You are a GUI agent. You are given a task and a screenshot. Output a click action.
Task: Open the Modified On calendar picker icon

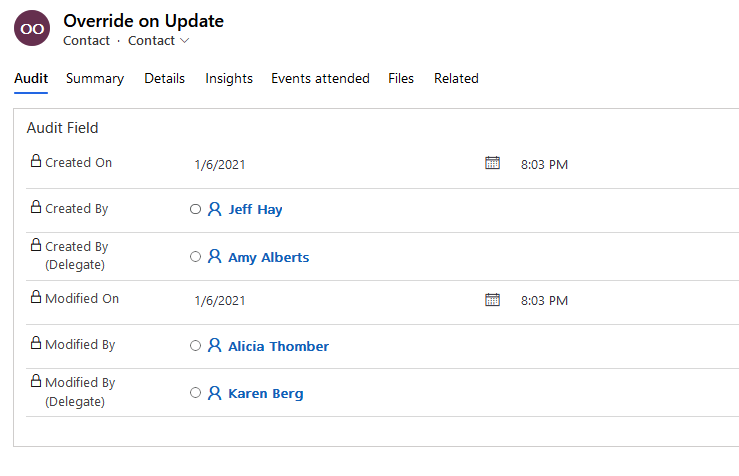[x=492, y=299]
